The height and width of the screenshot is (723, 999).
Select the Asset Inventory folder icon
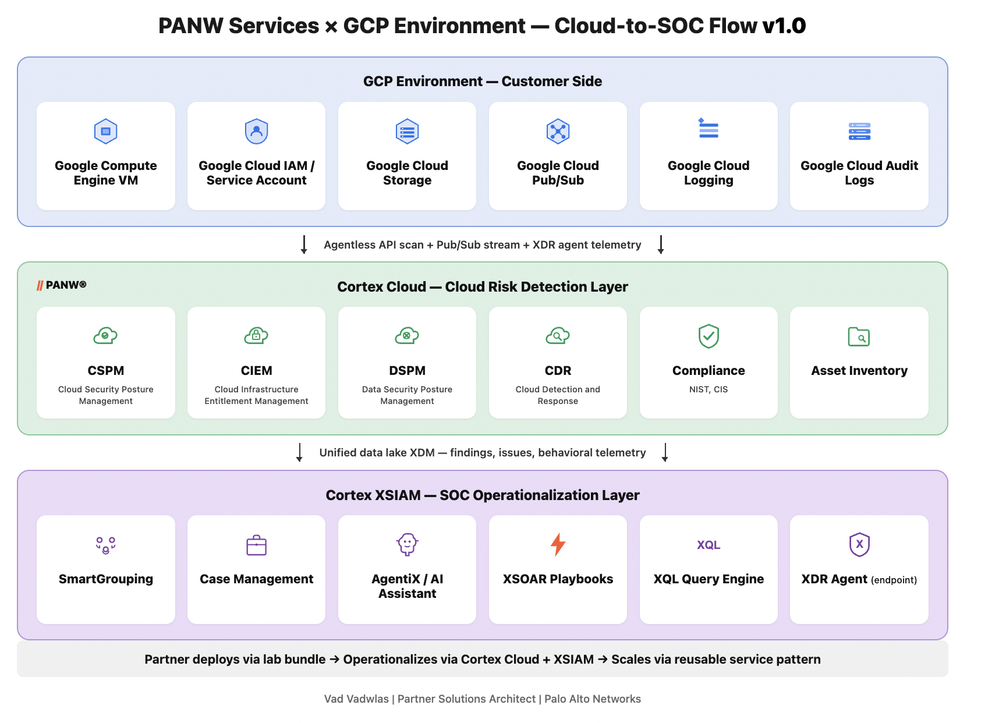click(x=859, y=337)
